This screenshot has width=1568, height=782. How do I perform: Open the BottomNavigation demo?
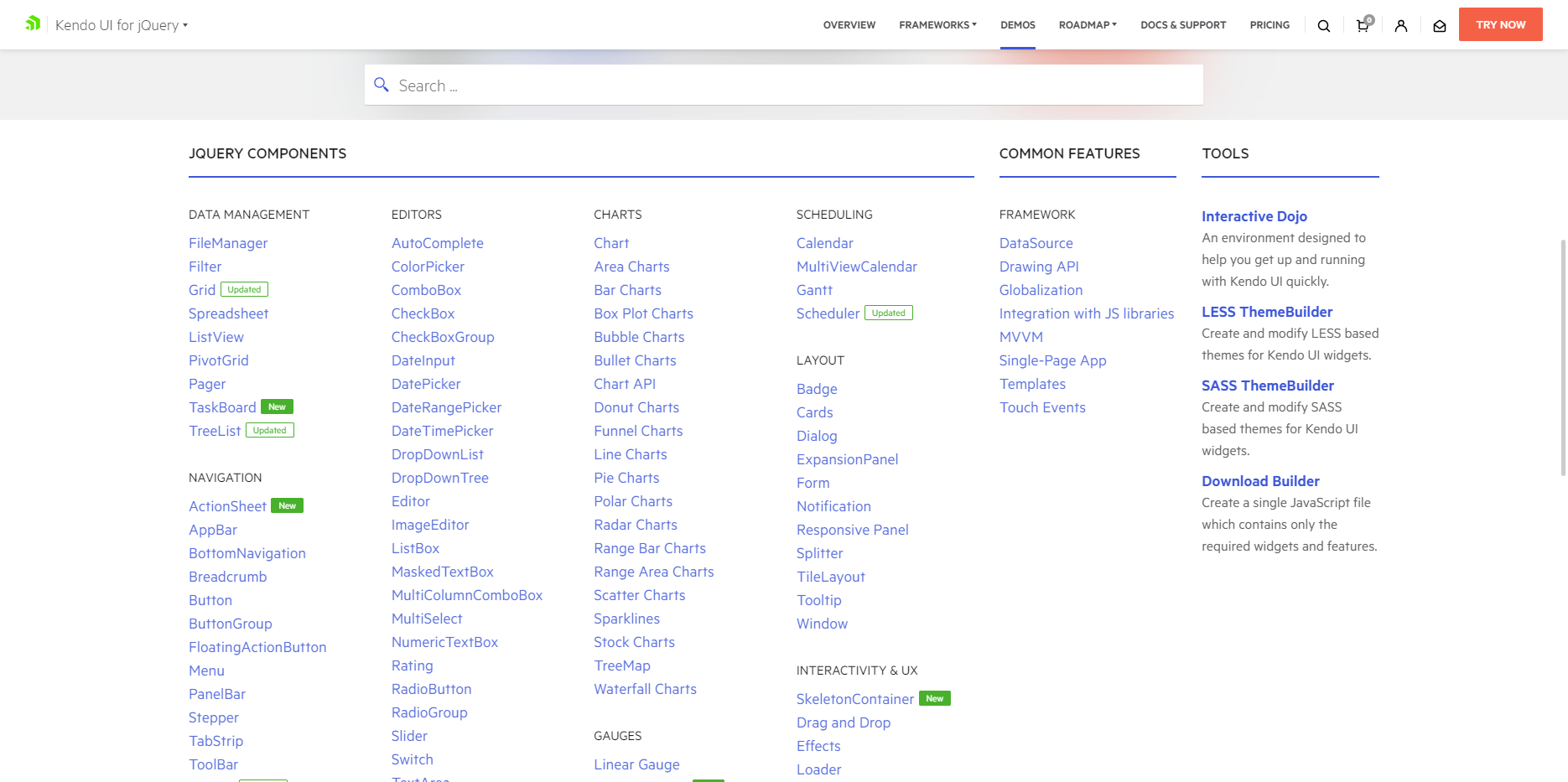click(x=247, y=553)
